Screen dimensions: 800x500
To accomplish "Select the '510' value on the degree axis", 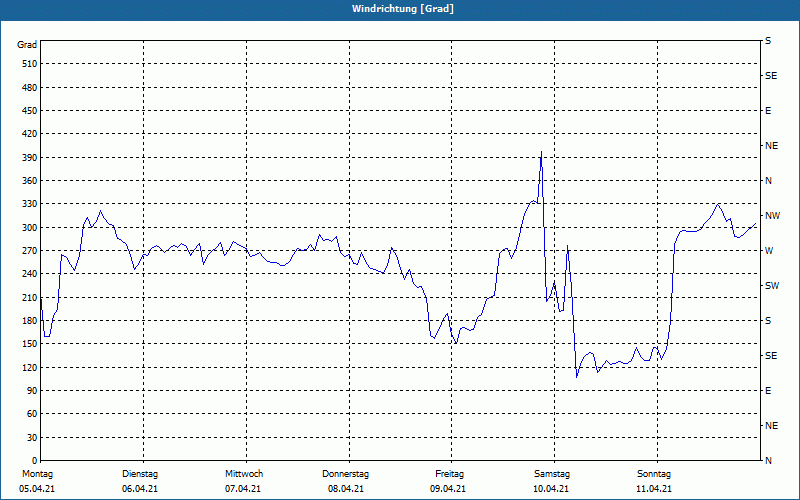I will tap(30, 64).
